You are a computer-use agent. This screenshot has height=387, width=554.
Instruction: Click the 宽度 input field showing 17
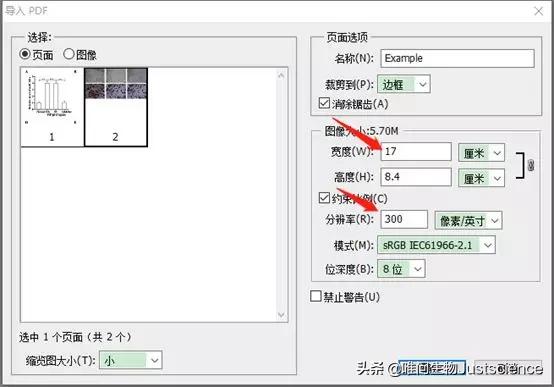click(x=416, y=152)
